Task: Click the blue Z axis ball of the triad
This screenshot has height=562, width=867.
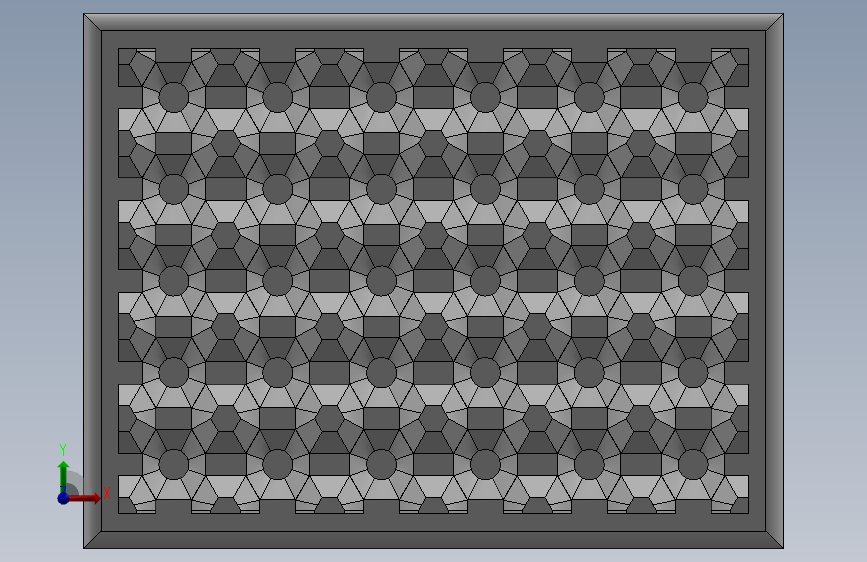Action: [x=64, y=498]
